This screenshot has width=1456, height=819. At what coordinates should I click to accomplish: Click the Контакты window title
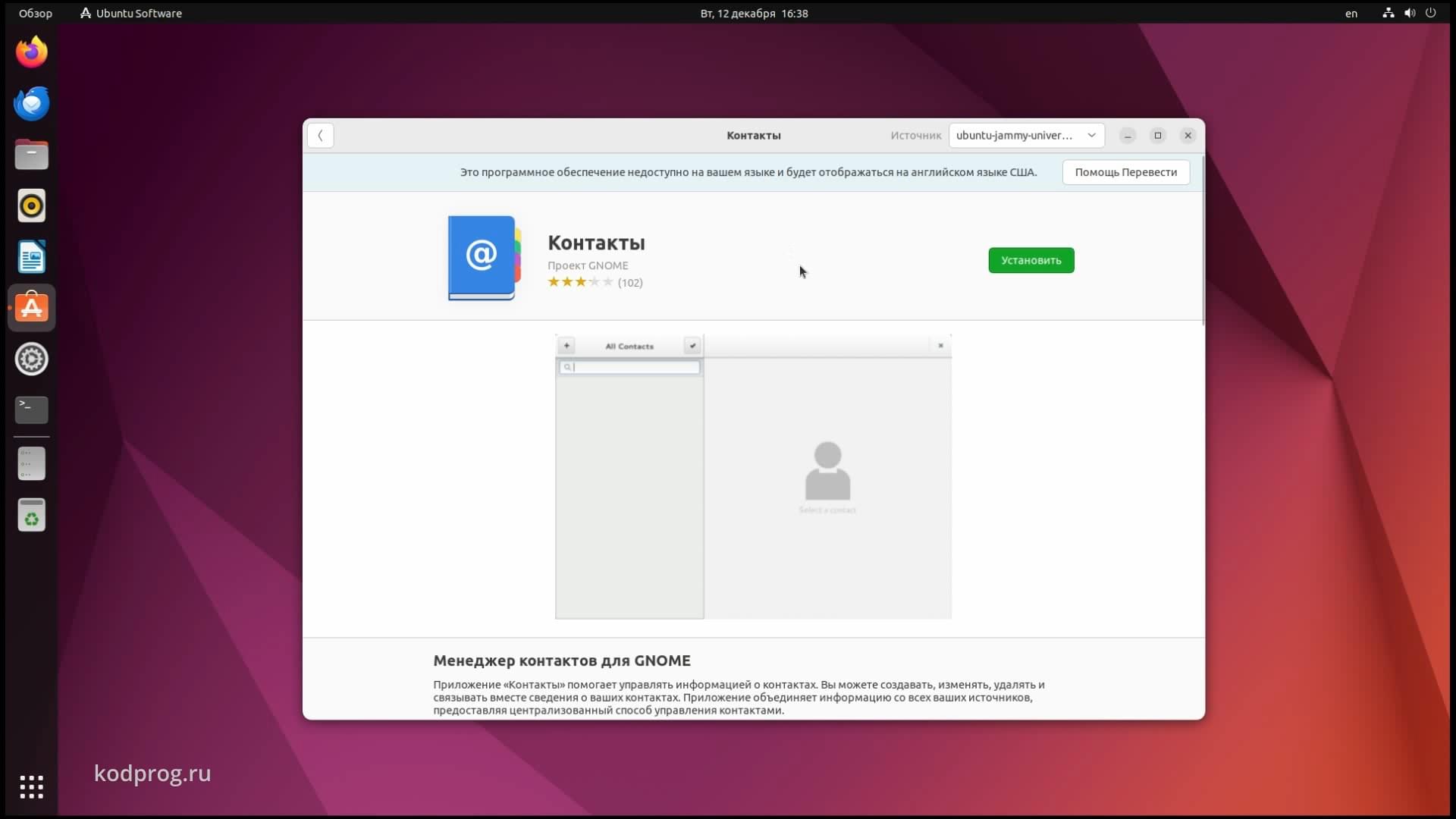pos(754,136)
